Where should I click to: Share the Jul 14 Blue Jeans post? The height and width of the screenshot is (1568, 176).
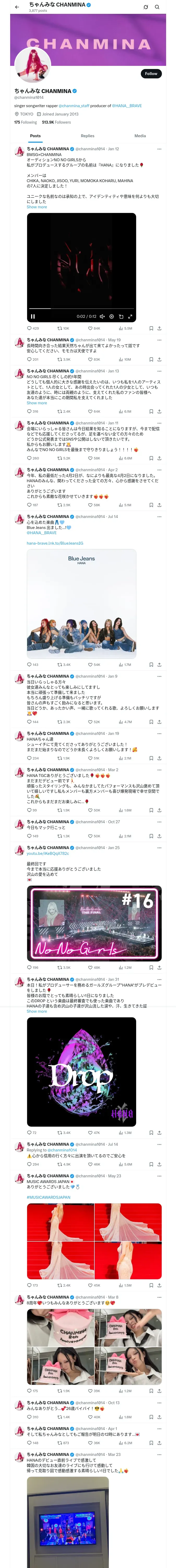(159, 665)
